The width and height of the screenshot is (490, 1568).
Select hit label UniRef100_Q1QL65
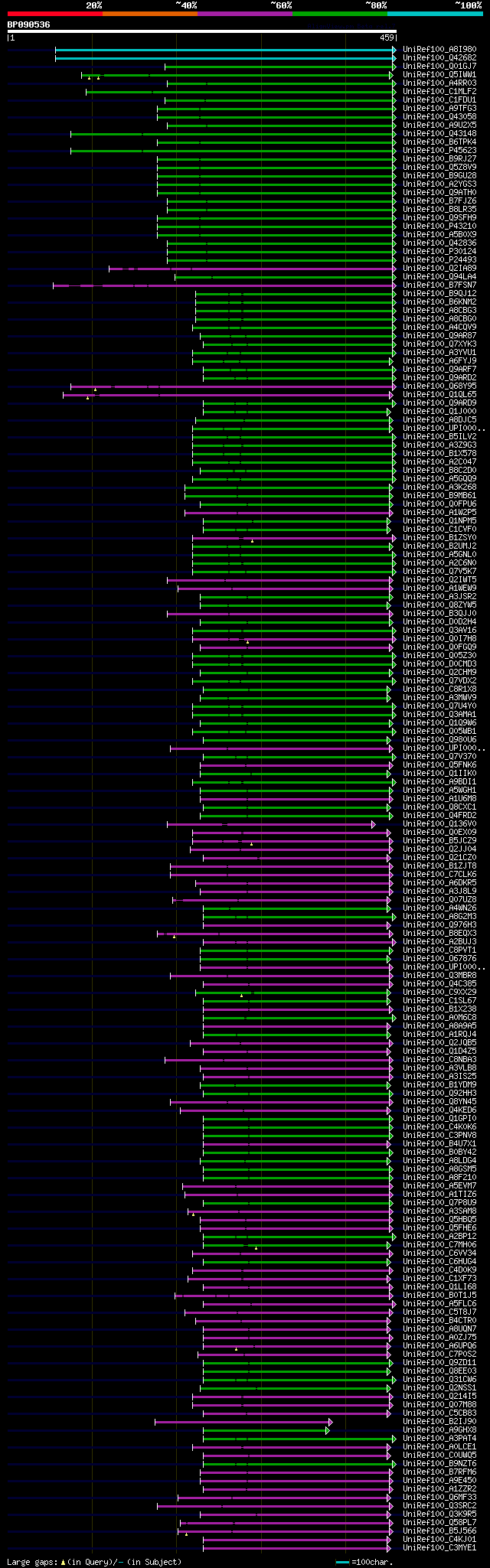point(439,394)
